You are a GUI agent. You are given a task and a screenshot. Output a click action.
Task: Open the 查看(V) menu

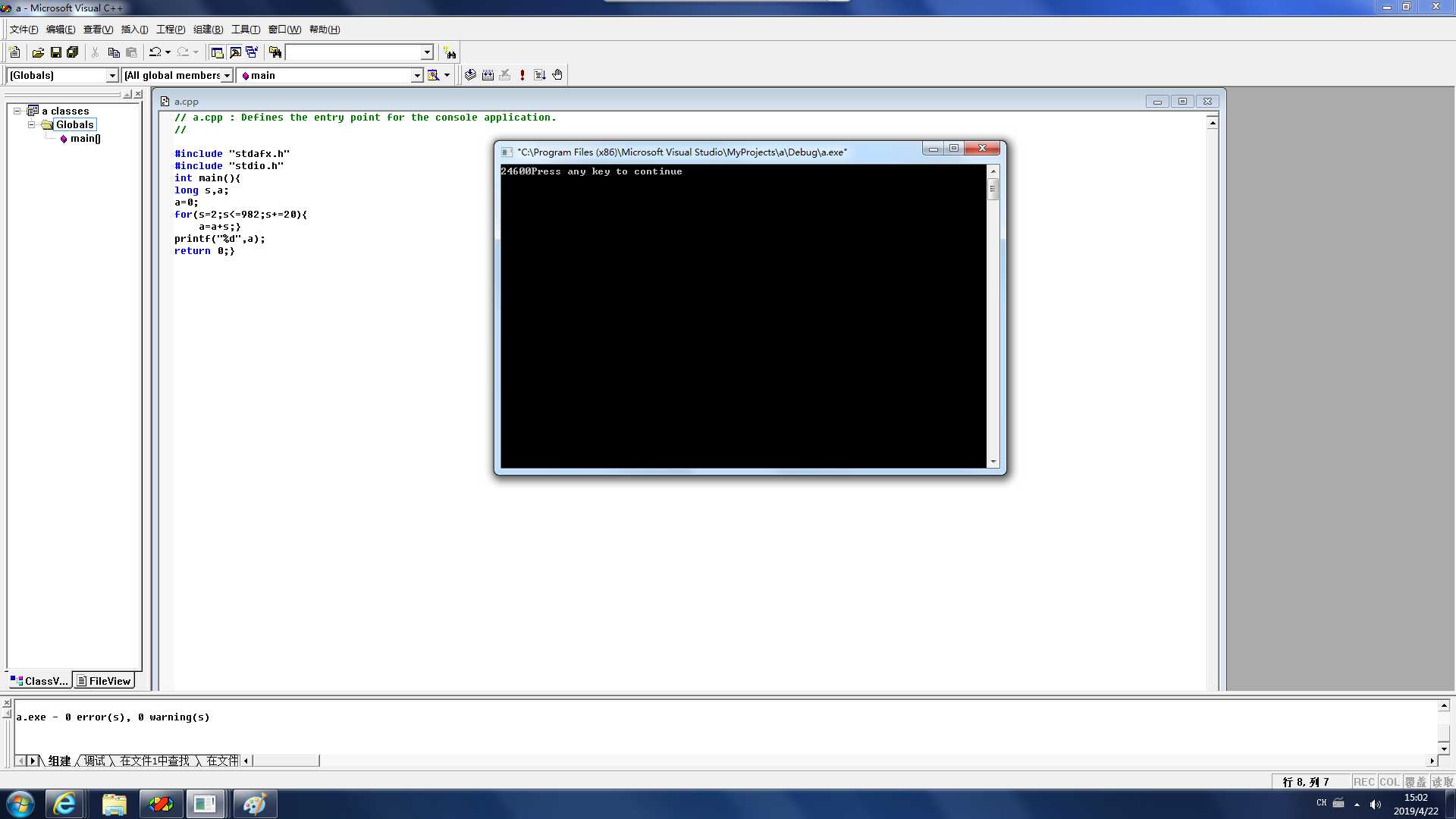(98, 30)
